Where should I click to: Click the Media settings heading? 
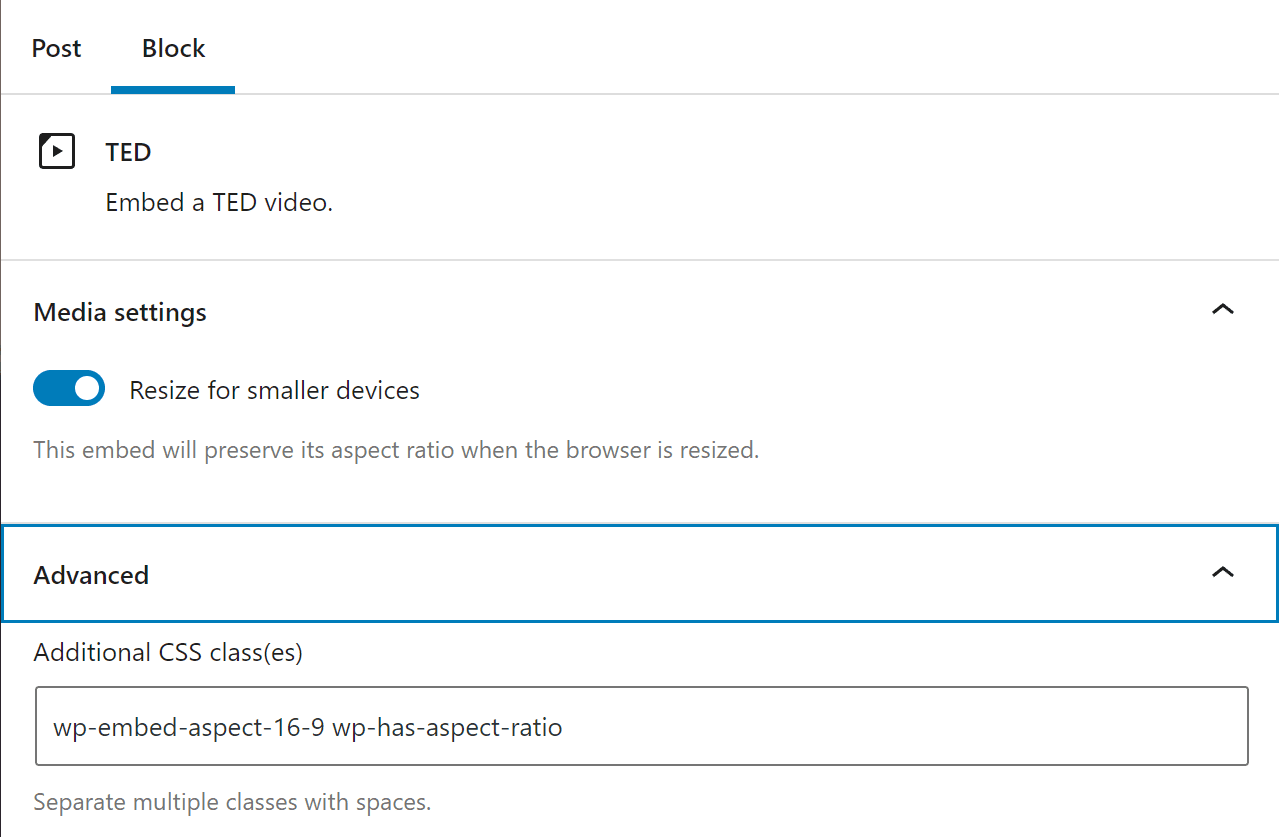119,311
